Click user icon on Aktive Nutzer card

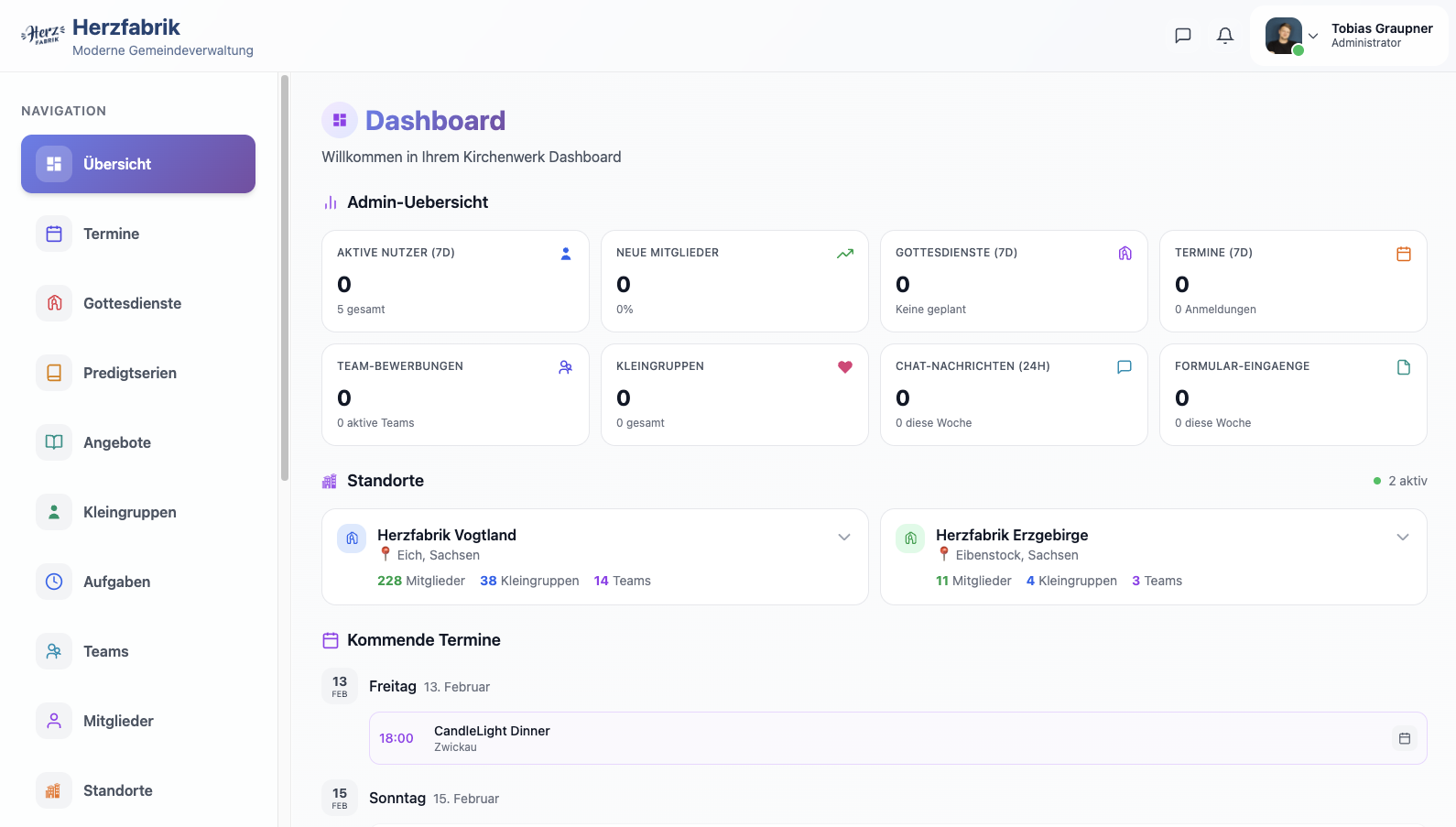566,254
